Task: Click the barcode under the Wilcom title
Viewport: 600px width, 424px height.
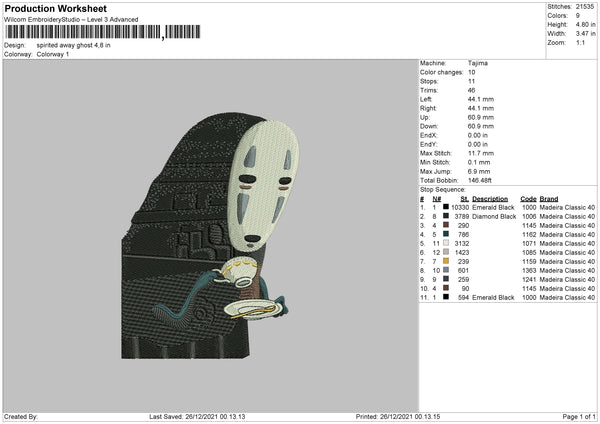Action: 103,32
